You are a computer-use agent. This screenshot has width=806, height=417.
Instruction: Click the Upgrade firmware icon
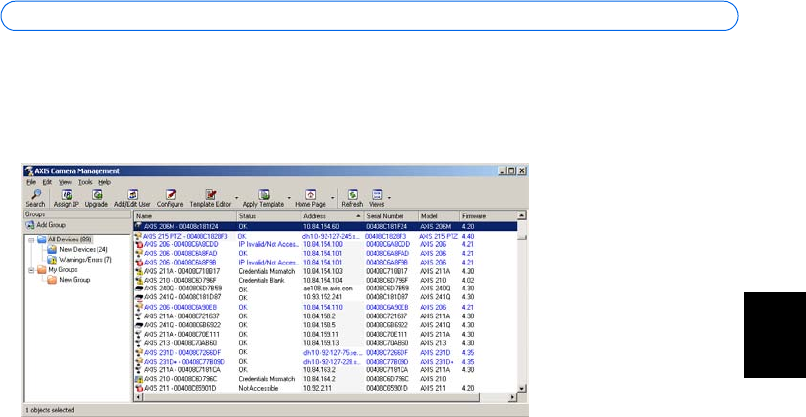tap(96, 196)
